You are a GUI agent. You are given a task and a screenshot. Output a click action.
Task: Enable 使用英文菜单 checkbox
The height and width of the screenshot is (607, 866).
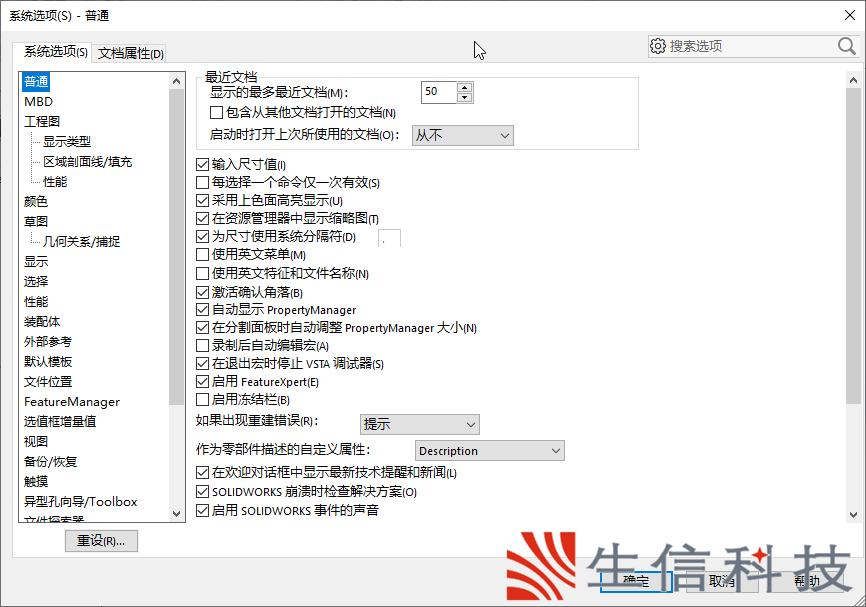click(202, 255)
